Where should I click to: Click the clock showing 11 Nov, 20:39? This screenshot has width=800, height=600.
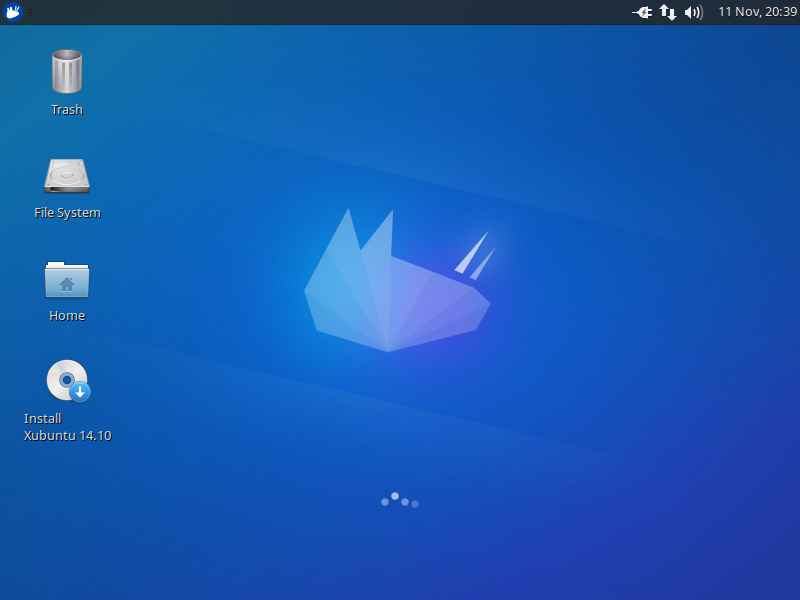coord(757,12)
